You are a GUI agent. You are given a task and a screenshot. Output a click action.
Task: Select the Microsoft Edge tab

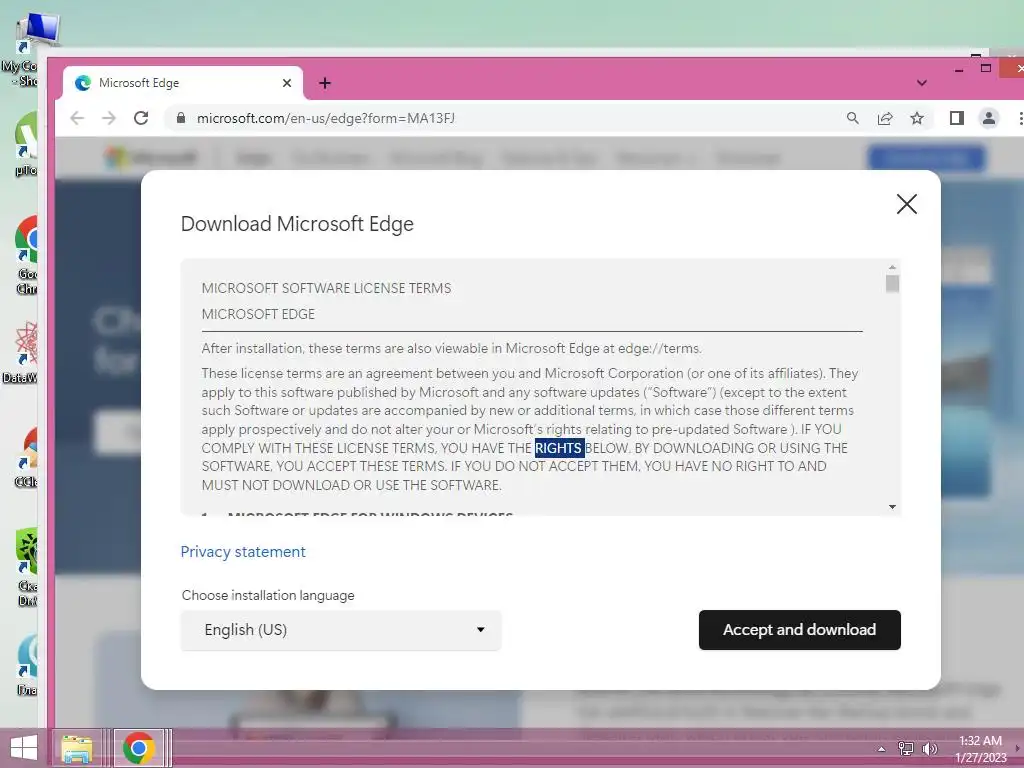coord(183,83)
